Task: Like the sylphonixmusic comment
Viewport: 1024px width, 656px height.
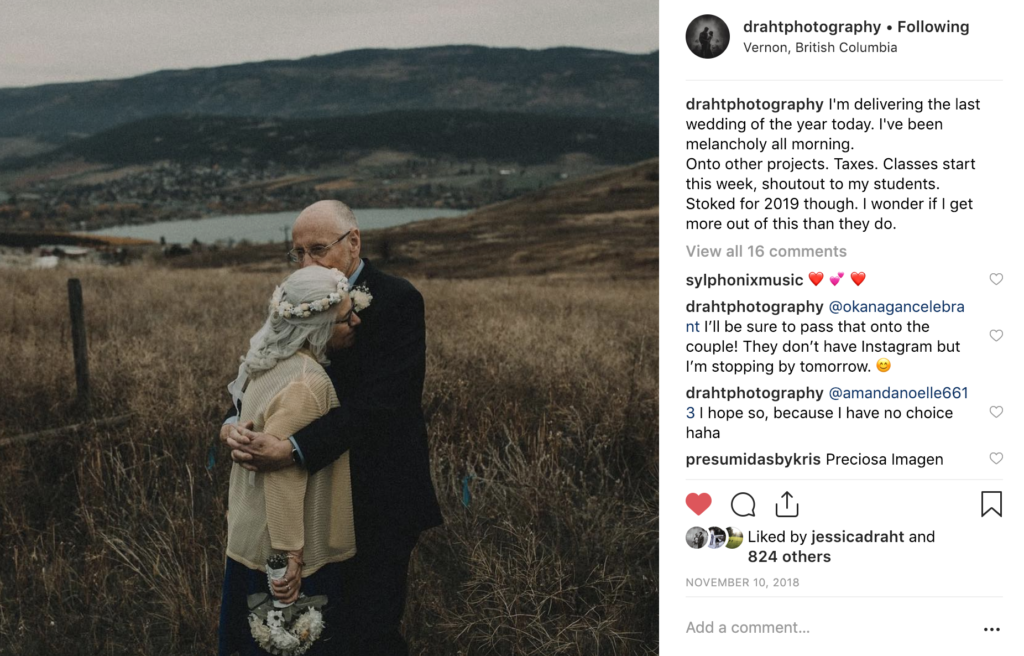Action: pos(995,279)
